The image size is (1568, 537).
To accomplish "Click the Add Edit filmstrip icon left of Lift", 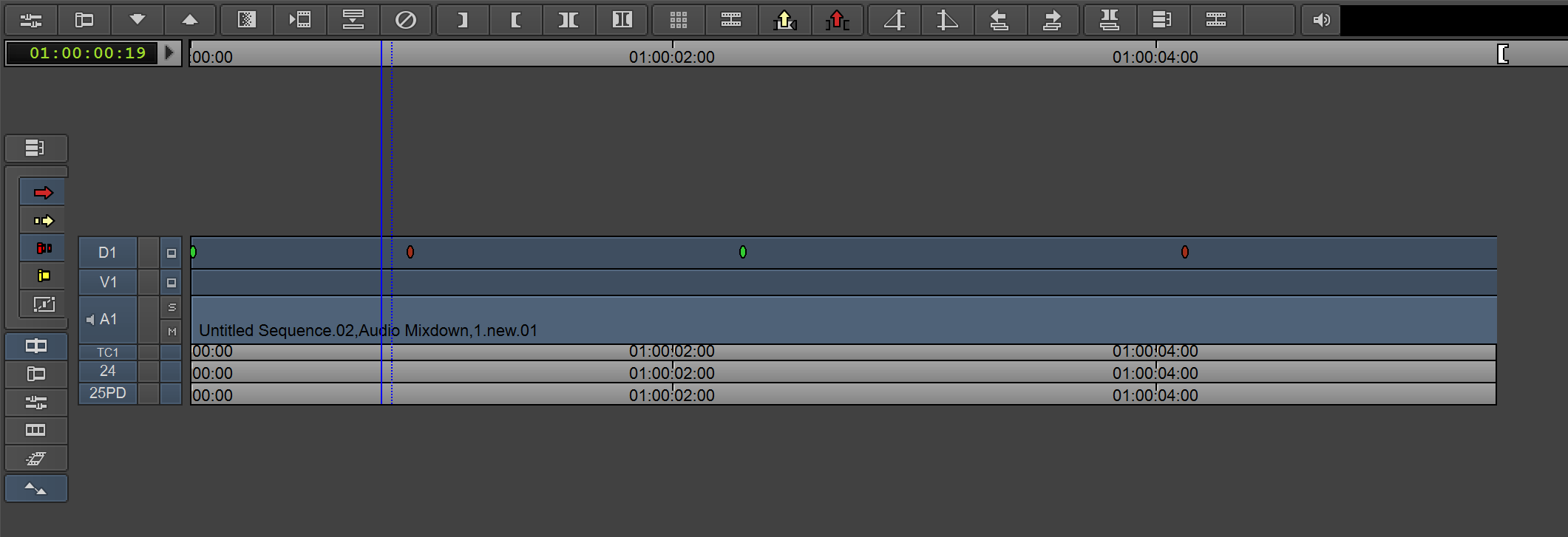I will click(x=731, y=20).
